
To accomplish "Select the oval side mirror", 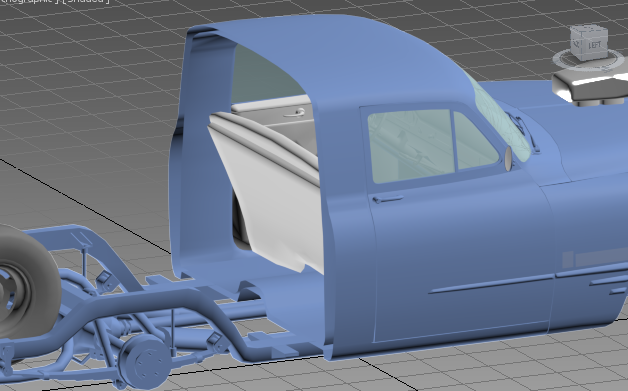I will point(508,159).
